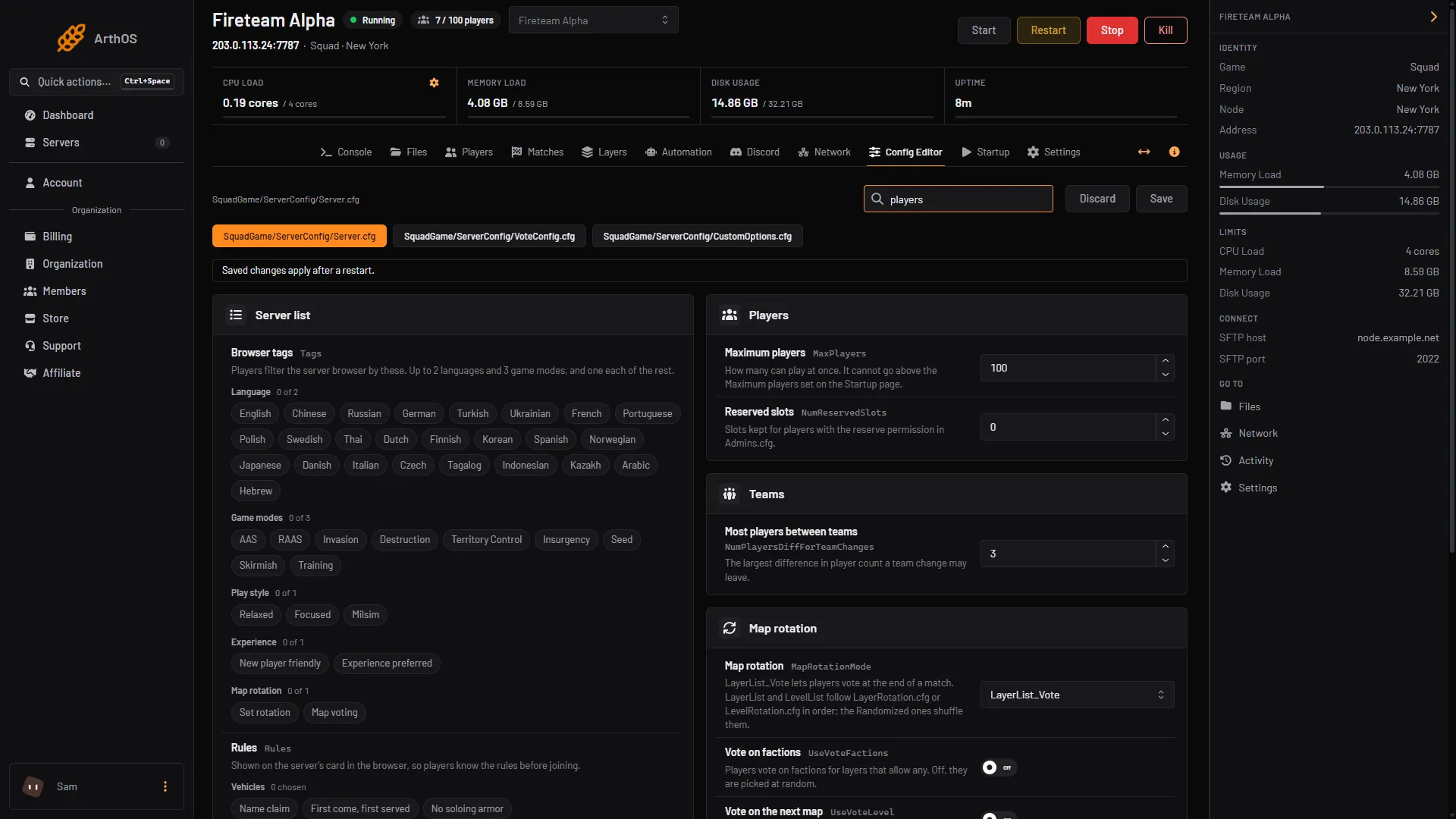This screenshot has width=1456, height=819.
Task: Decrease Maximum players value with down arrow
Action: tap(1166, 375)
